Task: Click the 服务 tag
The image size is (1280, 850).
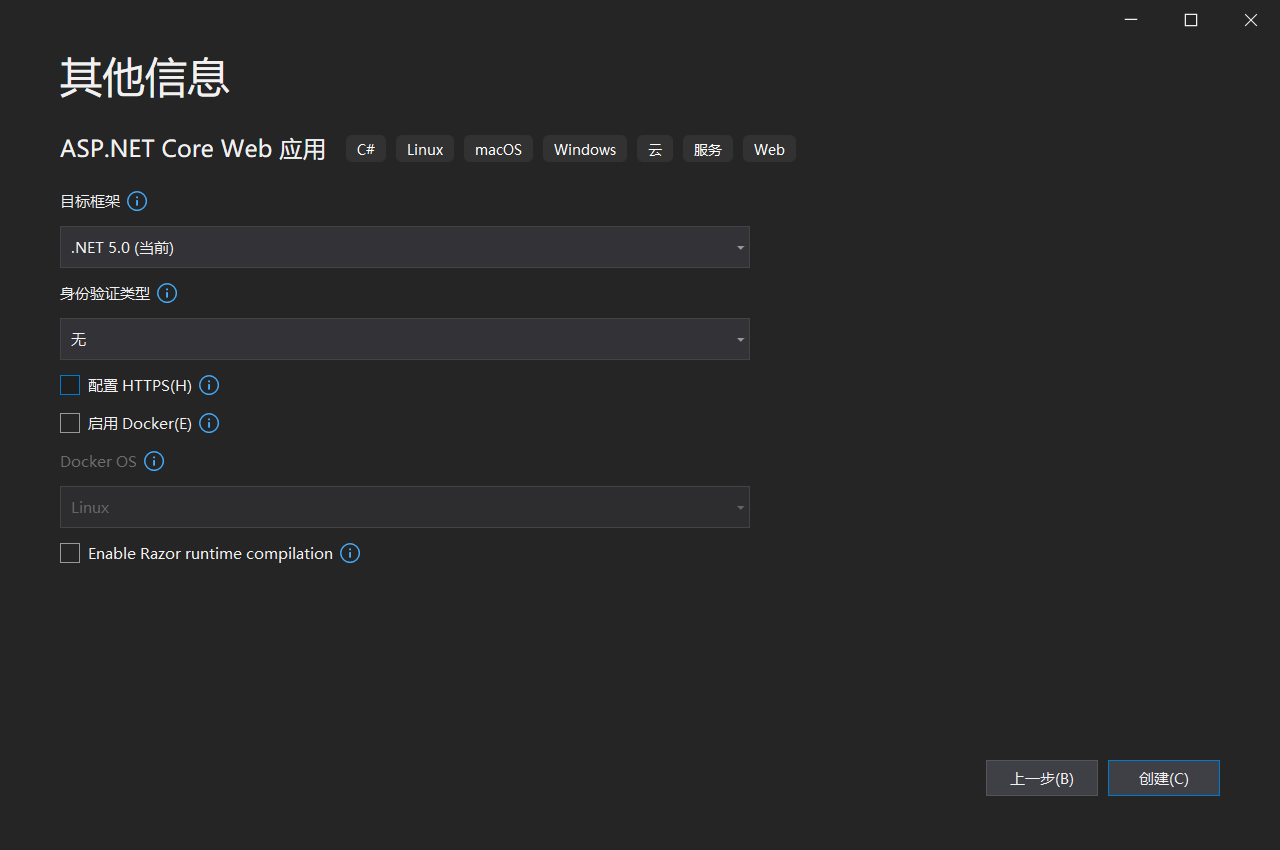Action: (708, 149)
